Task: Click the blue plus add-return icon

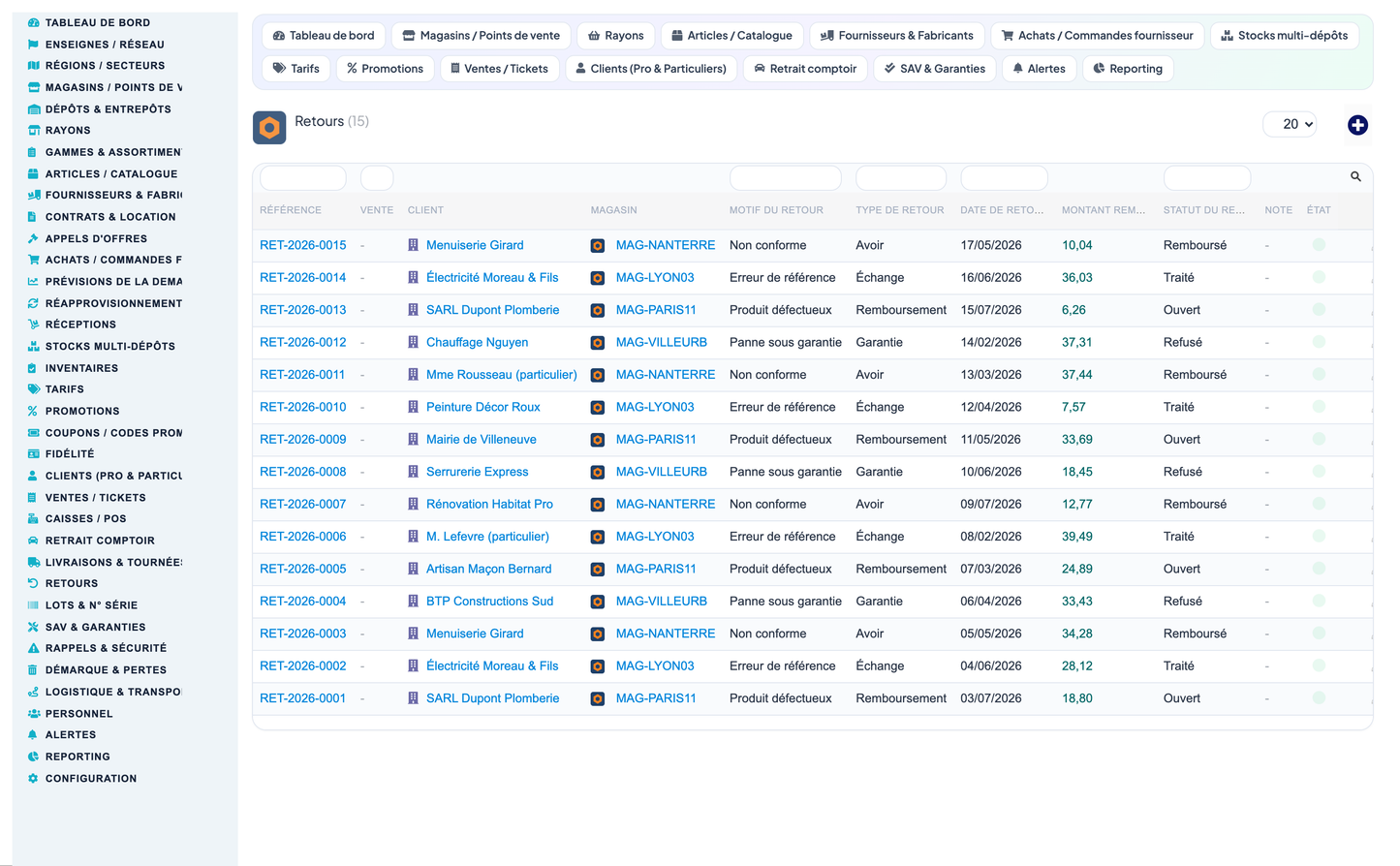Action: coord(1357,125)
